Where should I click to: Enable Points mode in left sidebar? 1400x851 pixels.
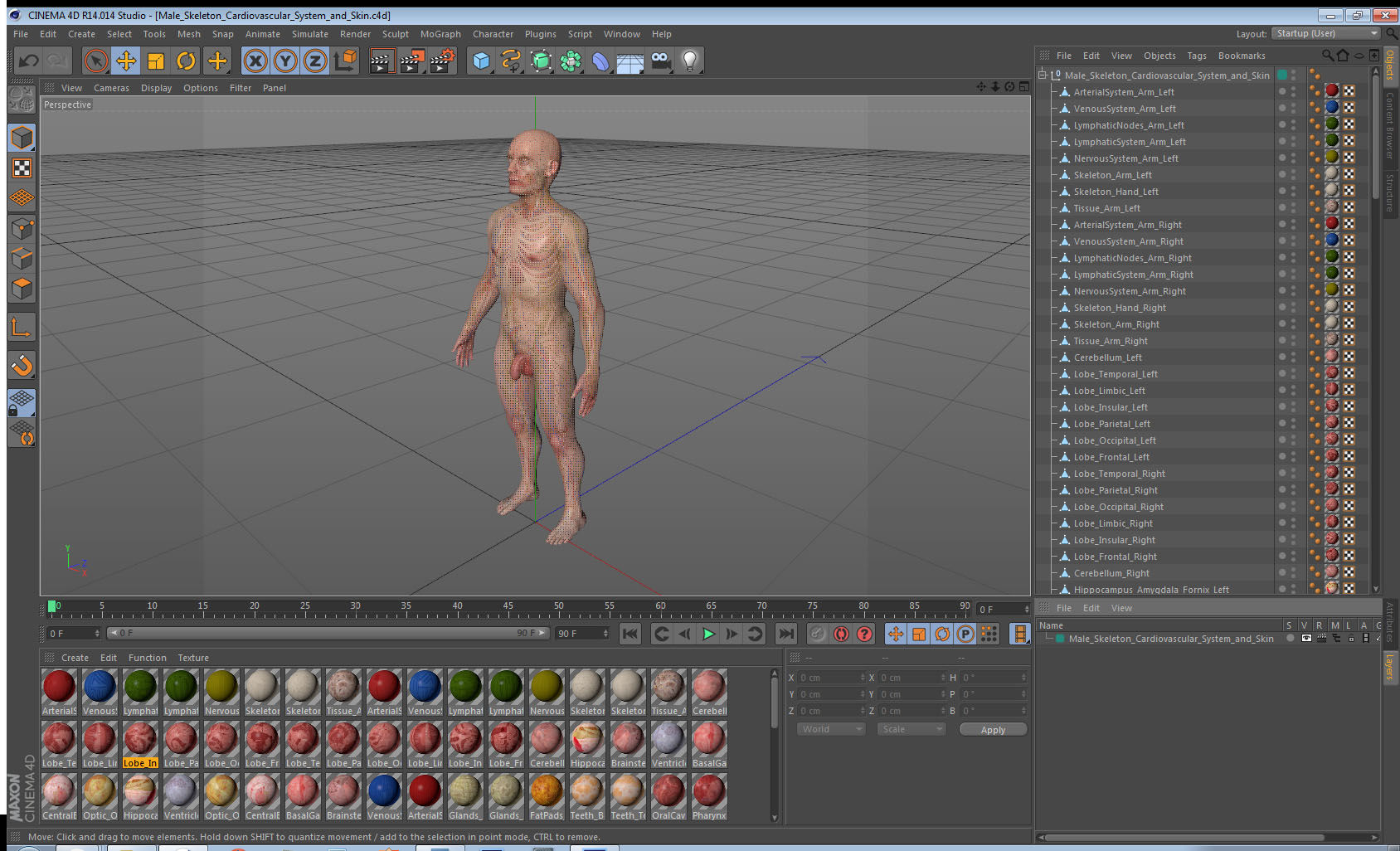coord(22,228)
